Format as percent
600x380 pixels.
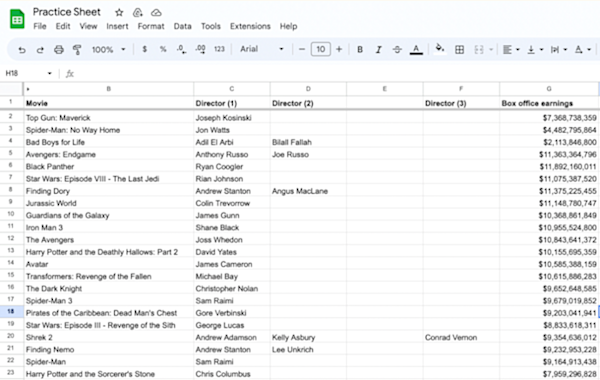(163, 49)
